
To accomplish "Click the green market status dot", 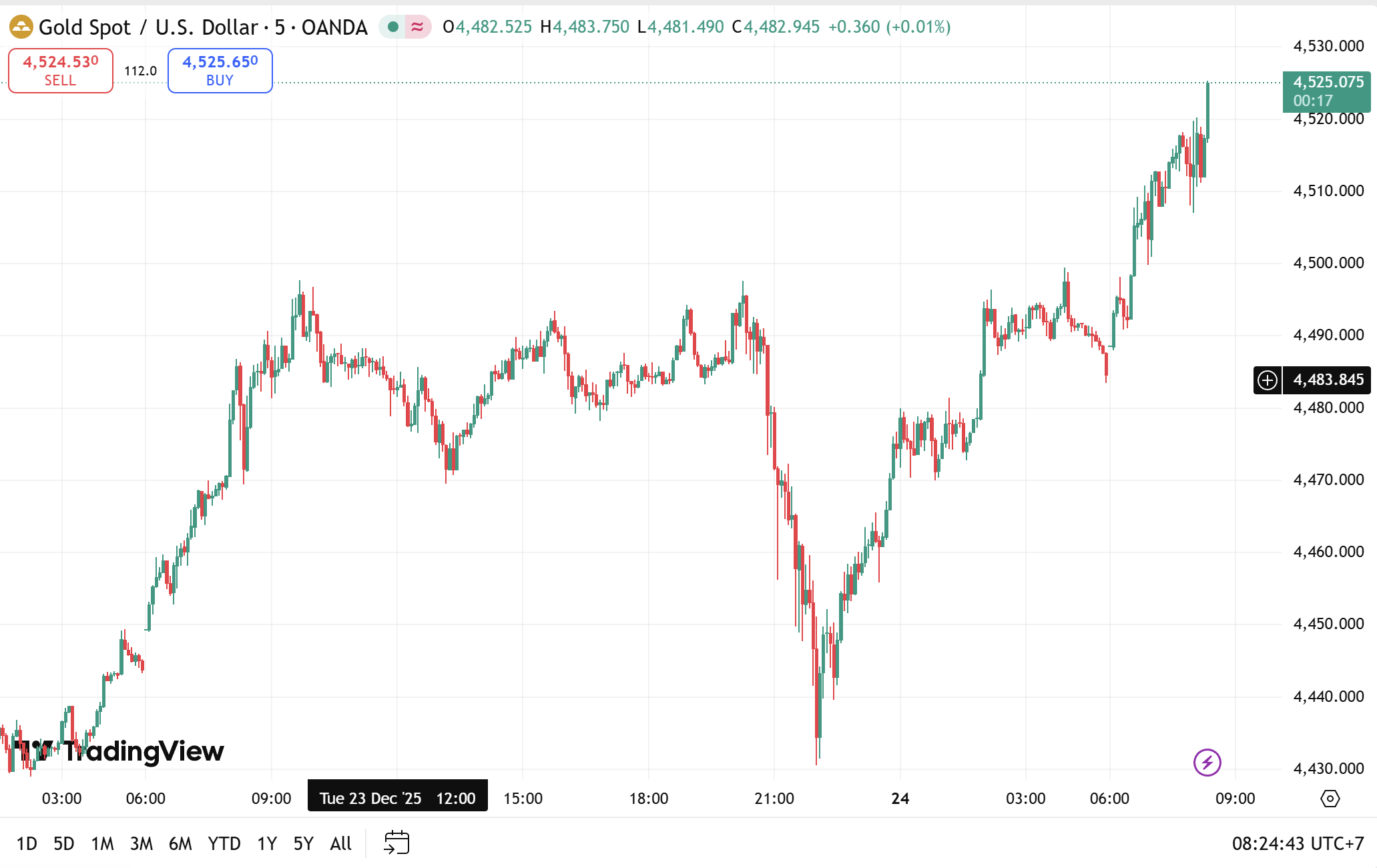I will pos(393,27).
